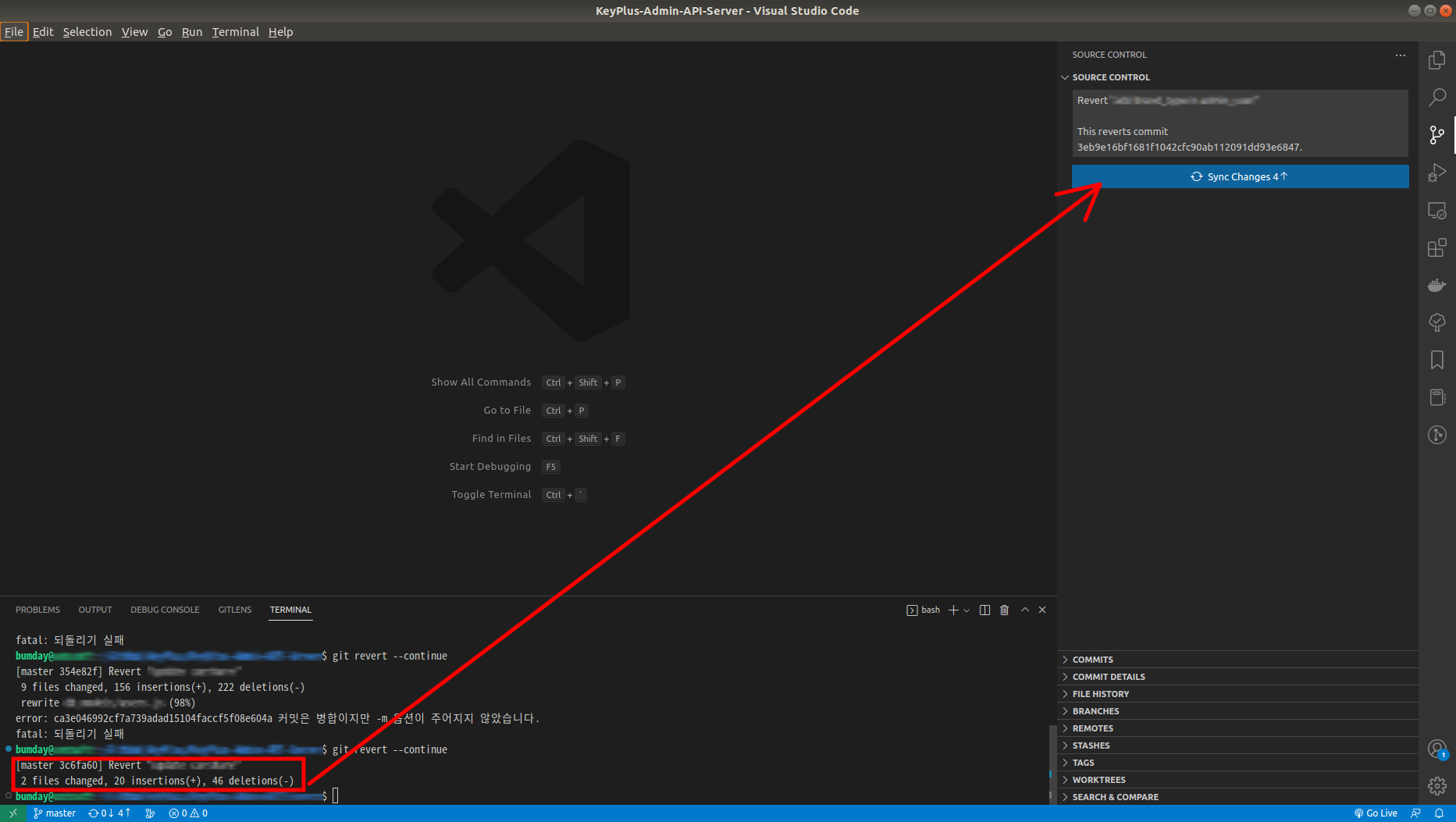The width and height of the screenshot is (1456, 822).
Task: Open the launch profile dropdown arrow
Action: [x=967, y=610]
